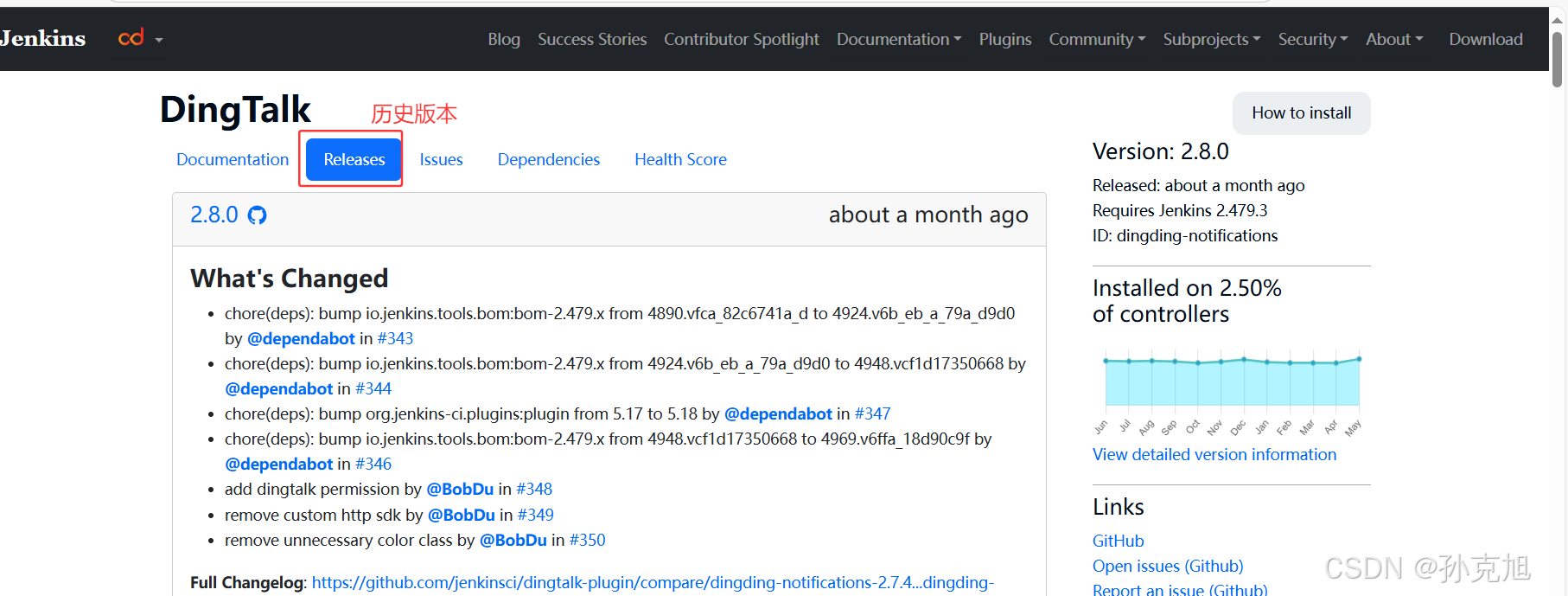Screen dimensions: 1568x596
Task: Click the DingTalk page title
Action: (235, 110)
